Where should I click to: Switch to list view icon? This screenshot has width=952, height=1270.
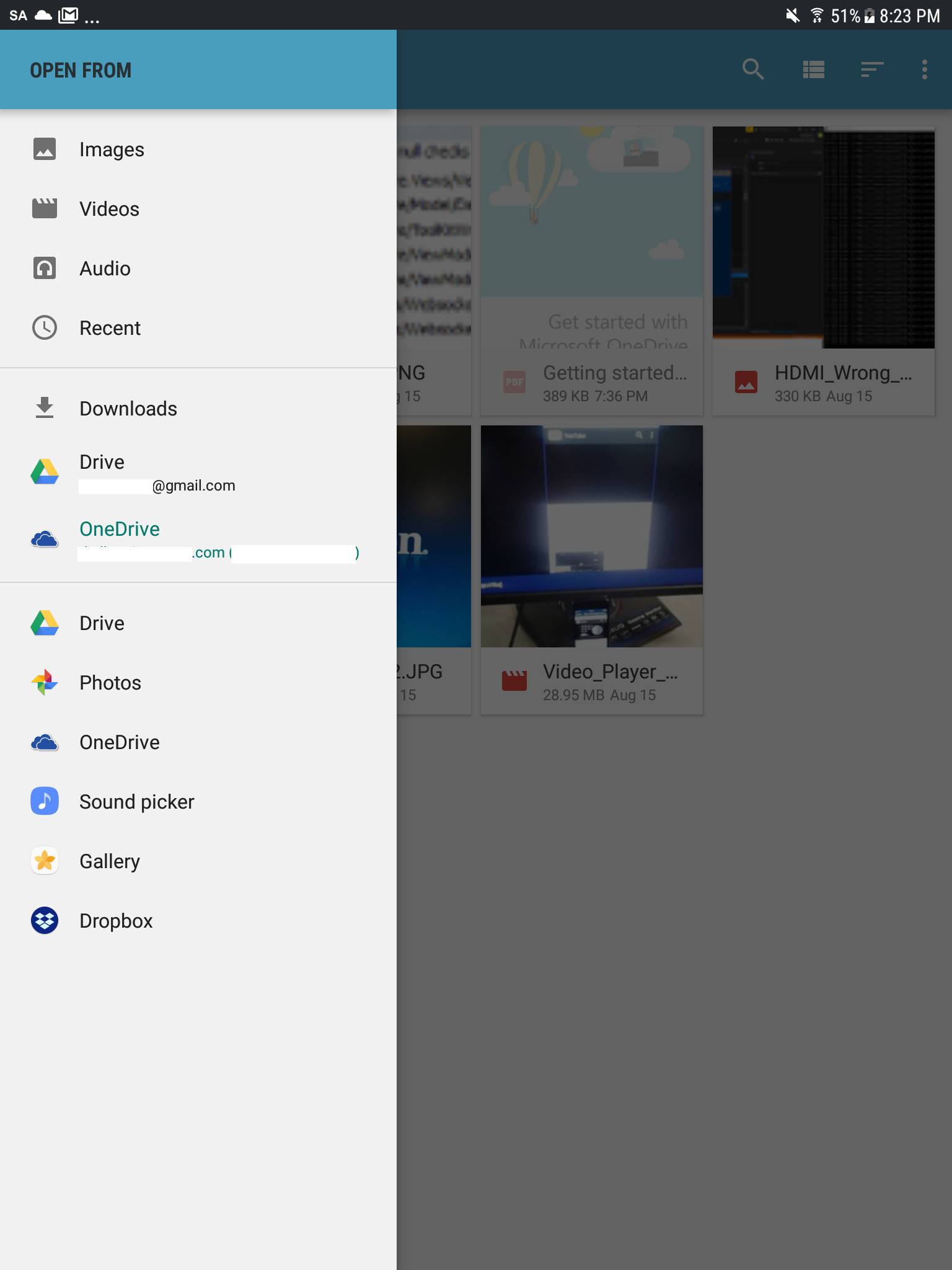pos(813,69)
